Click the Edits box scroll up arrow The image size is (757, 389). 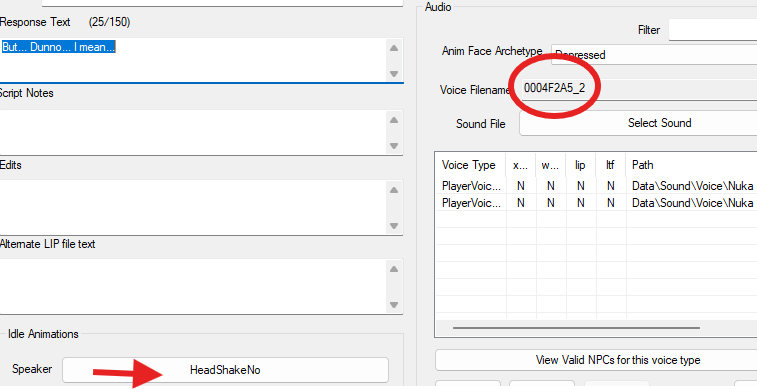tap(394, 190)
